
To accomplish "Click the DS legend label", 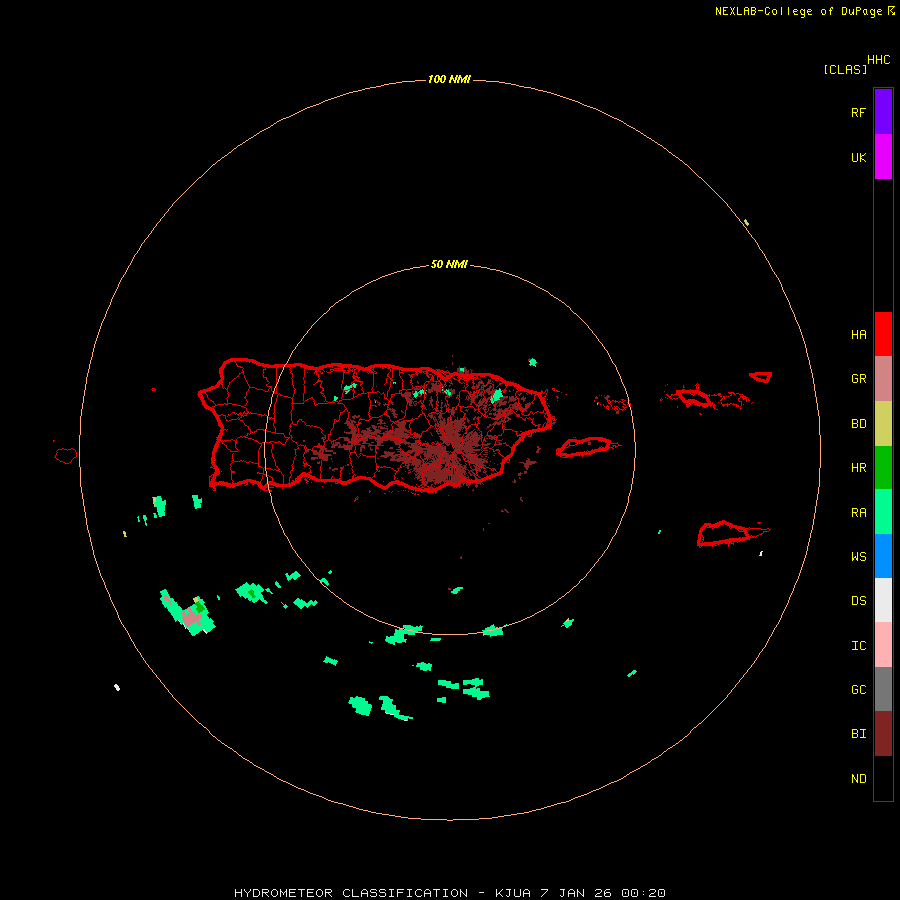I will (858, 601).
